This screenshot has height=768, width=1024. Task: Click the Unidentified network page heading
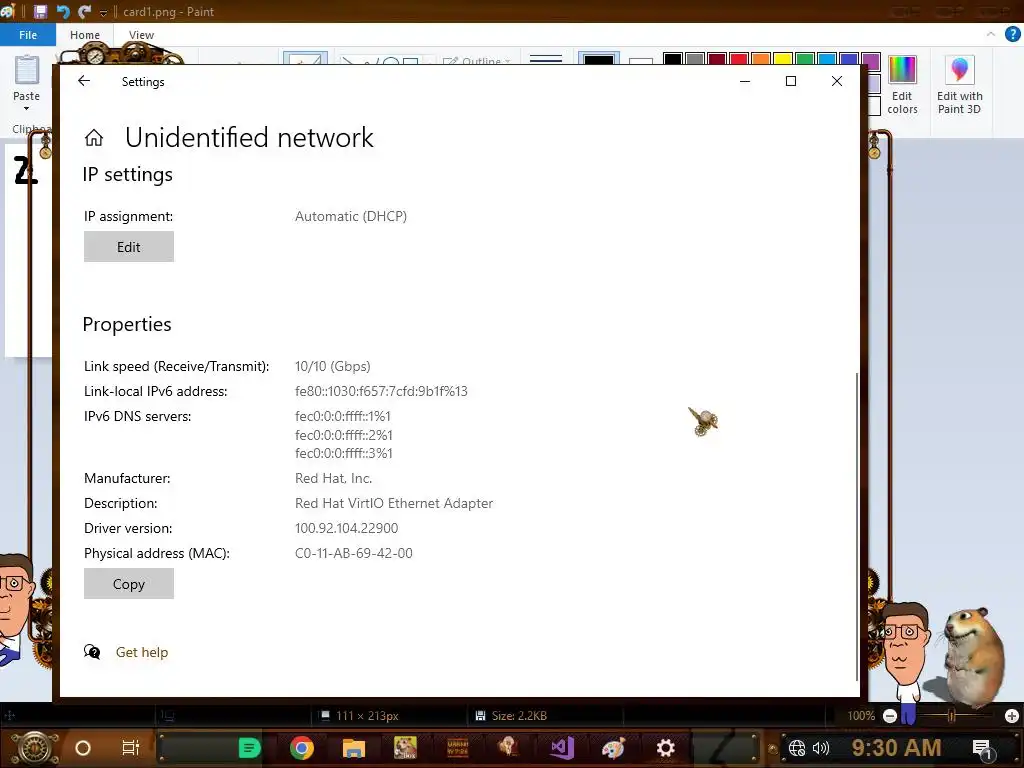[249, 138]
